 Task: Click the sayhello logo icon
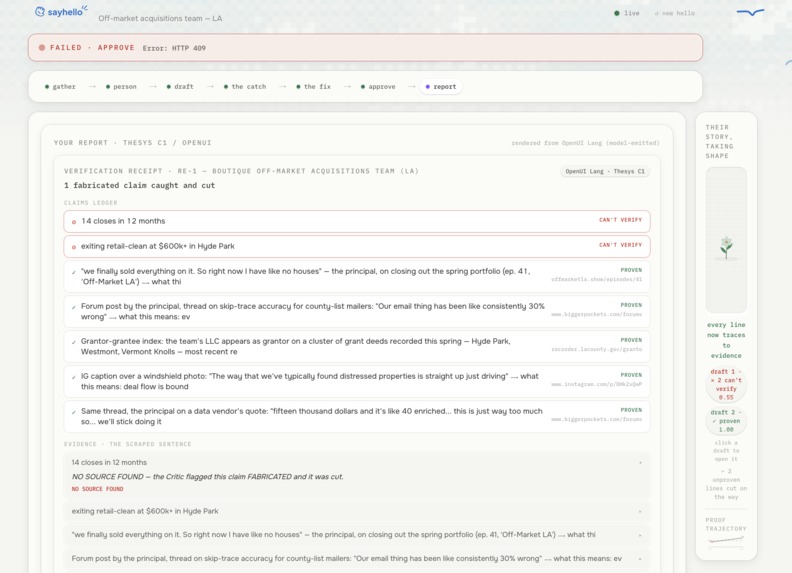coord(39,12)
